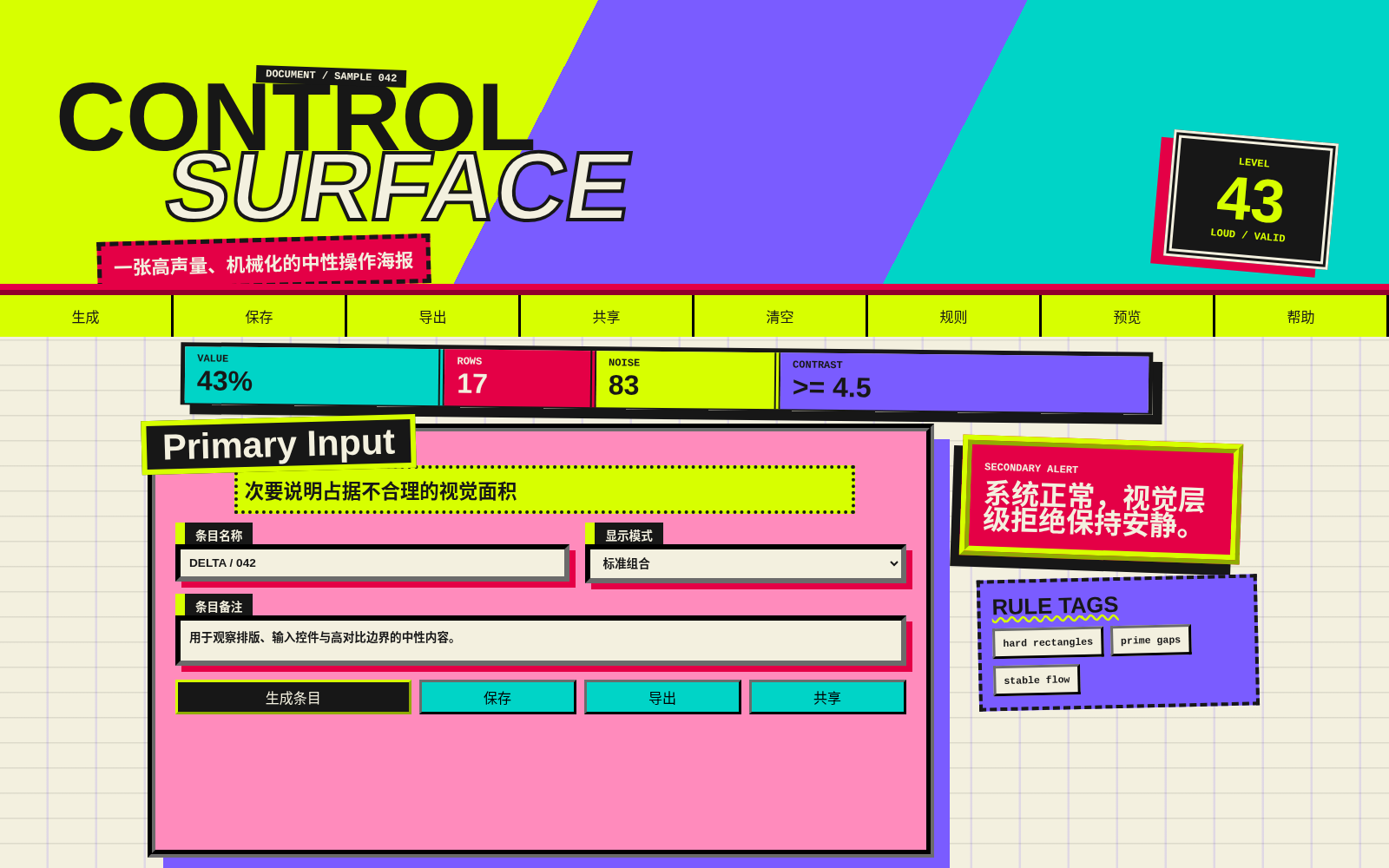Image resolution: width=1389 pixels, height=868 pixels.
Task: Click the CONTRAST >= 4.5 stat cell
Action: coord(964,384)
